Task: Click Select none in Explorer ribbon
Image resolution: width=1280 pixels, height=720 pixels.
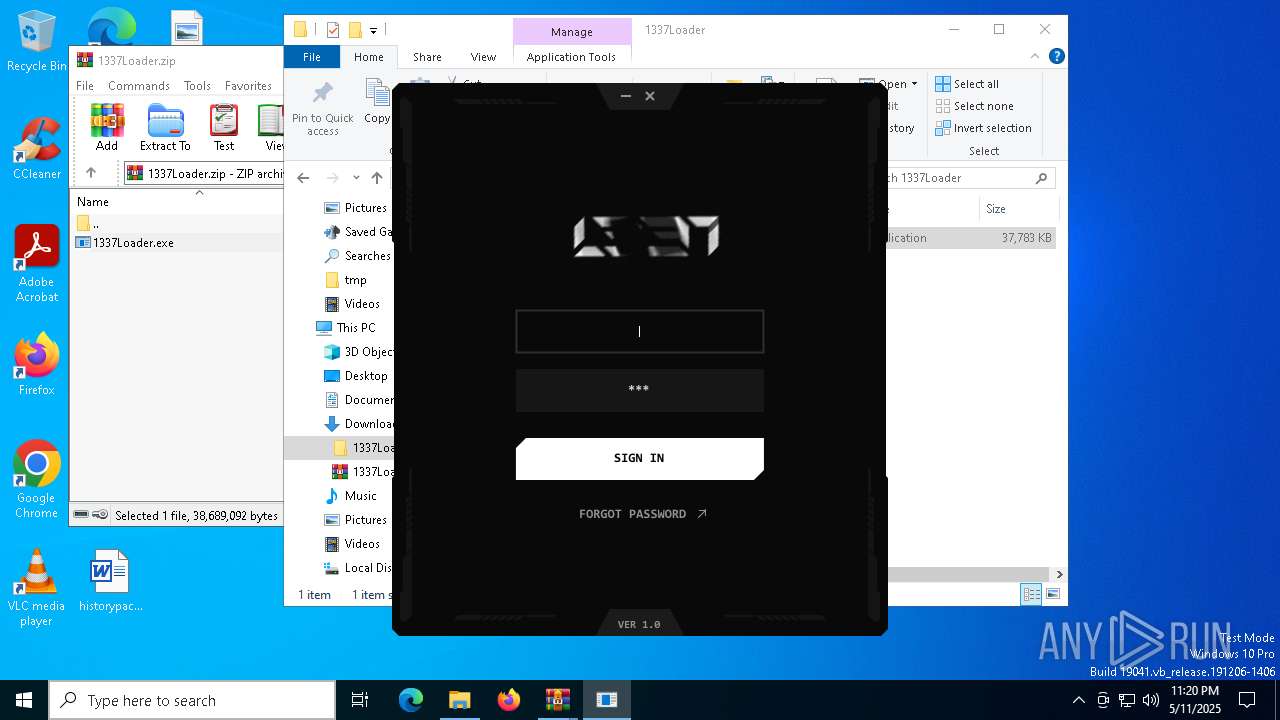Action: [974, 106]
